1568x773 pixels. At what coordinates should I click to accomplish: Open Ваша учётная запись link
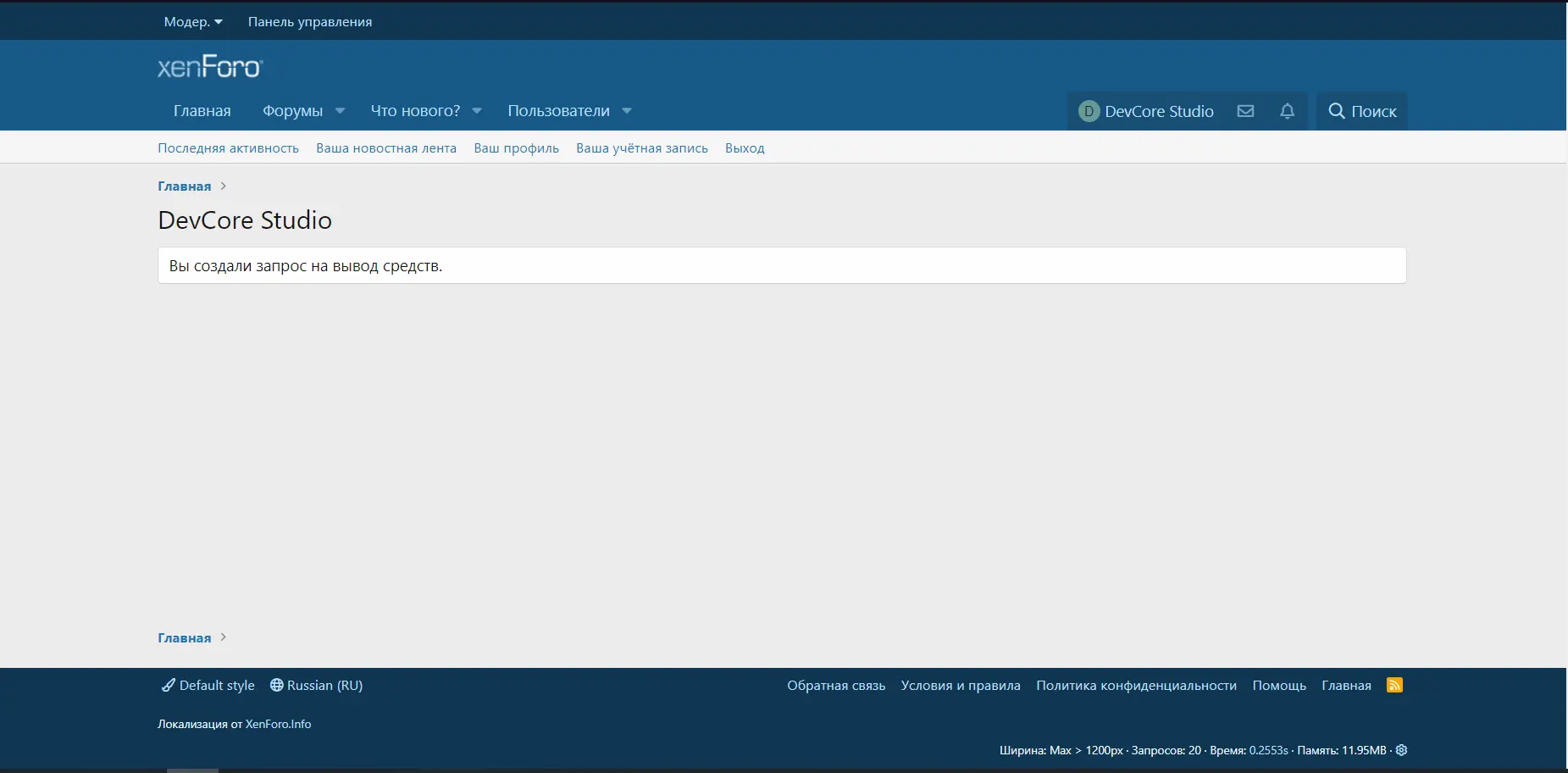tap(642, 147)
